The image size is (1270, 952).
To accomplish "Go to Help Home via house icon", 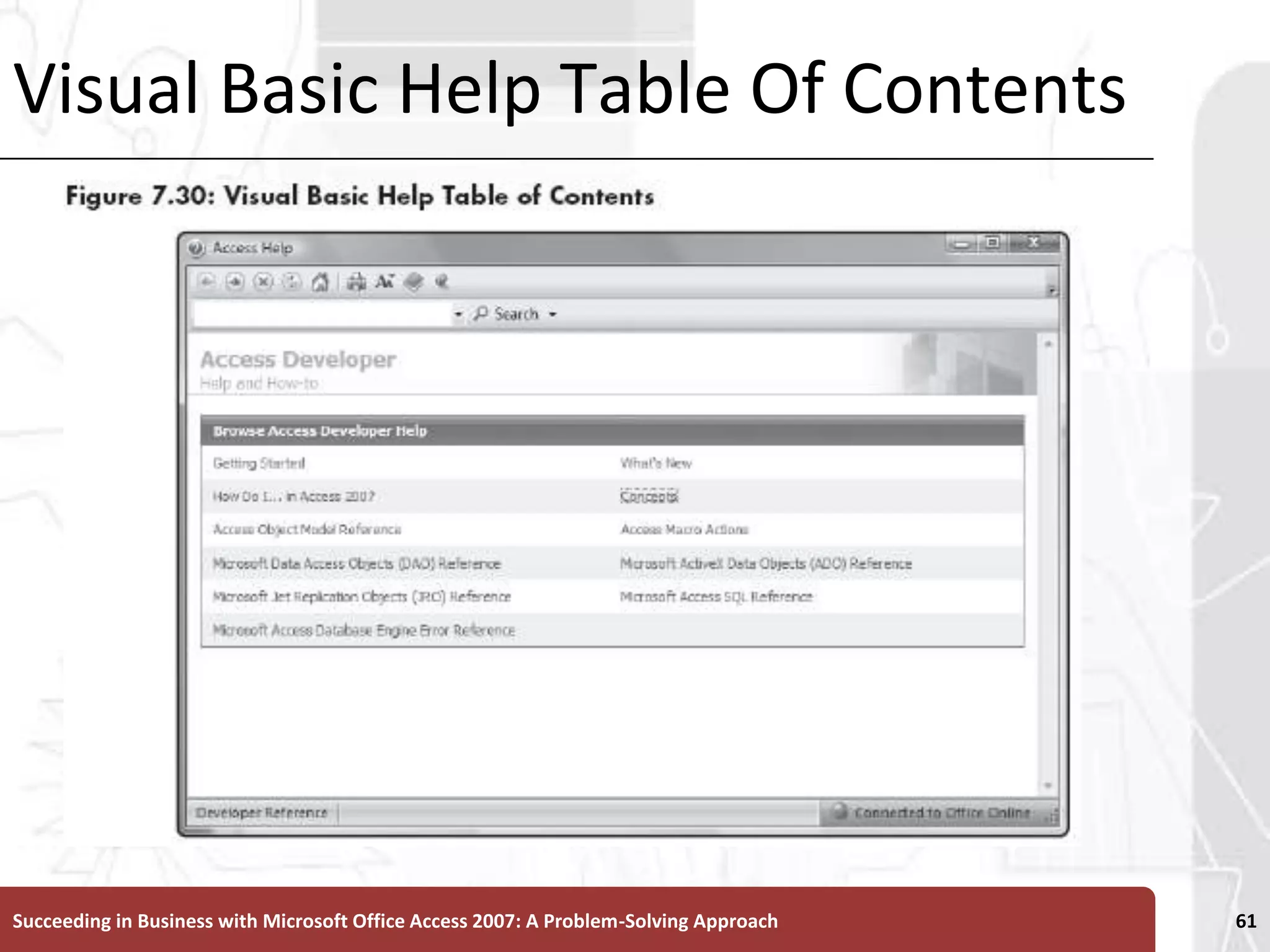I will click(x=320, y=282).
